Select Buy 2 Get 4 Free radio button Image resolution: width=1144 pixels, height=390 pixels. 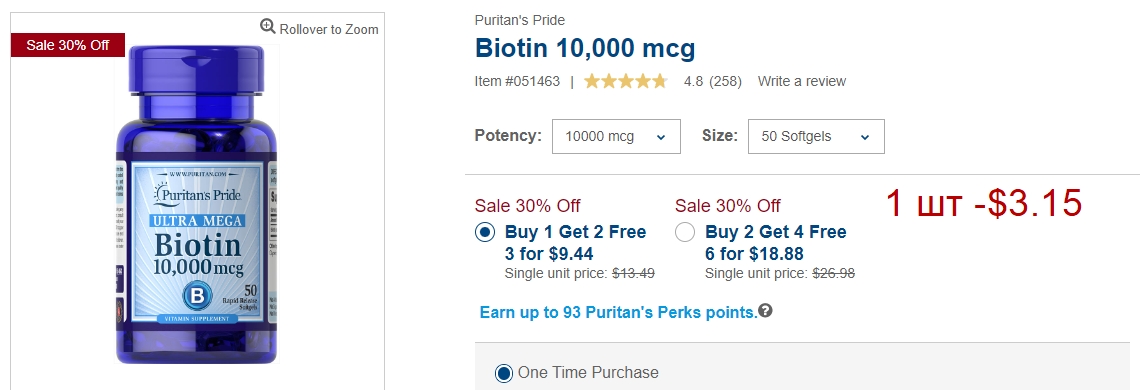click(685, 233)
